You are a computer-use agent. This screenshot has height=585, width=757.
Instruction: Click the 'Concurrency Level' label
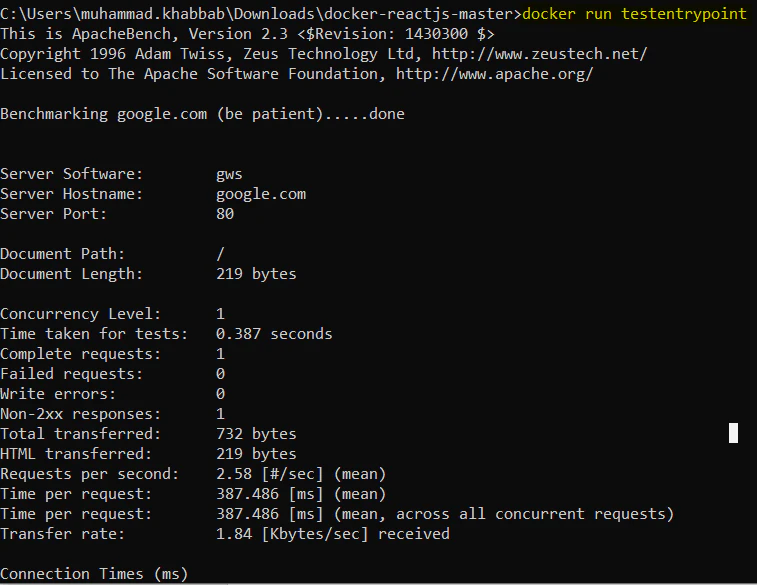[80, 314]
